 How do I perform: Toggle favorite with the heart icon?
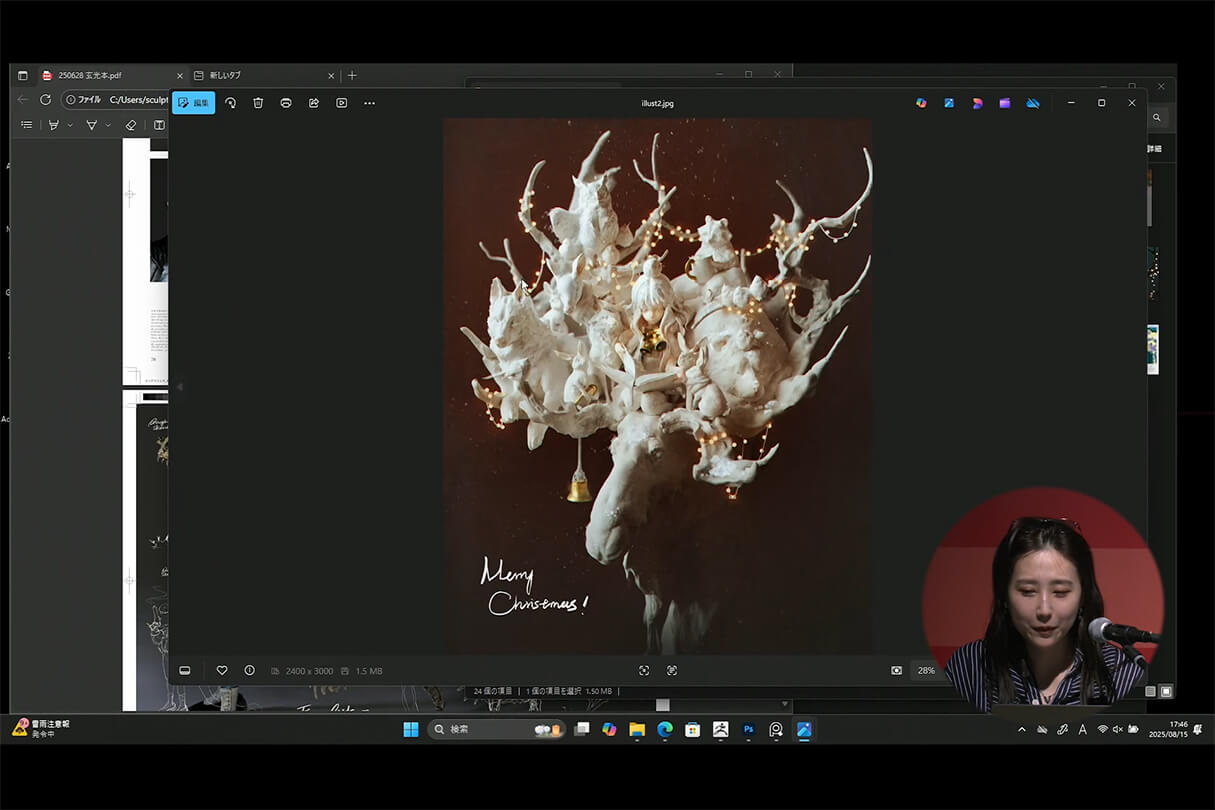222,670
